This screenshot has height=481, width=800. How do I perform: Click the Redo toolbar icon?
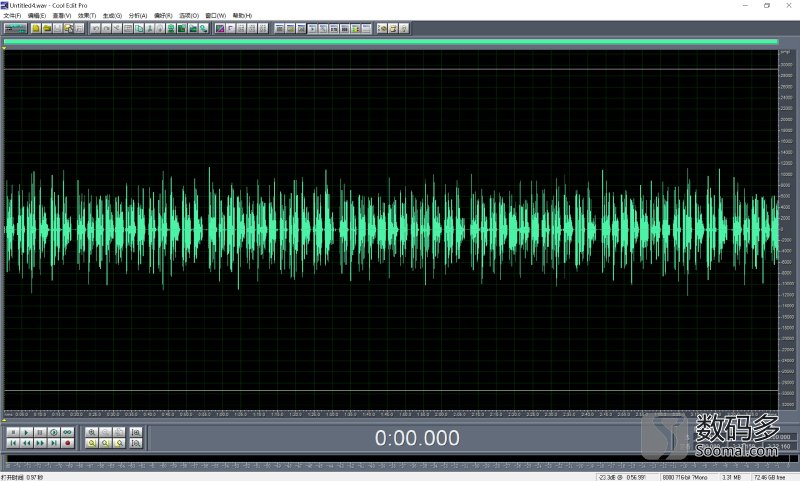click(x=106, y=29)
